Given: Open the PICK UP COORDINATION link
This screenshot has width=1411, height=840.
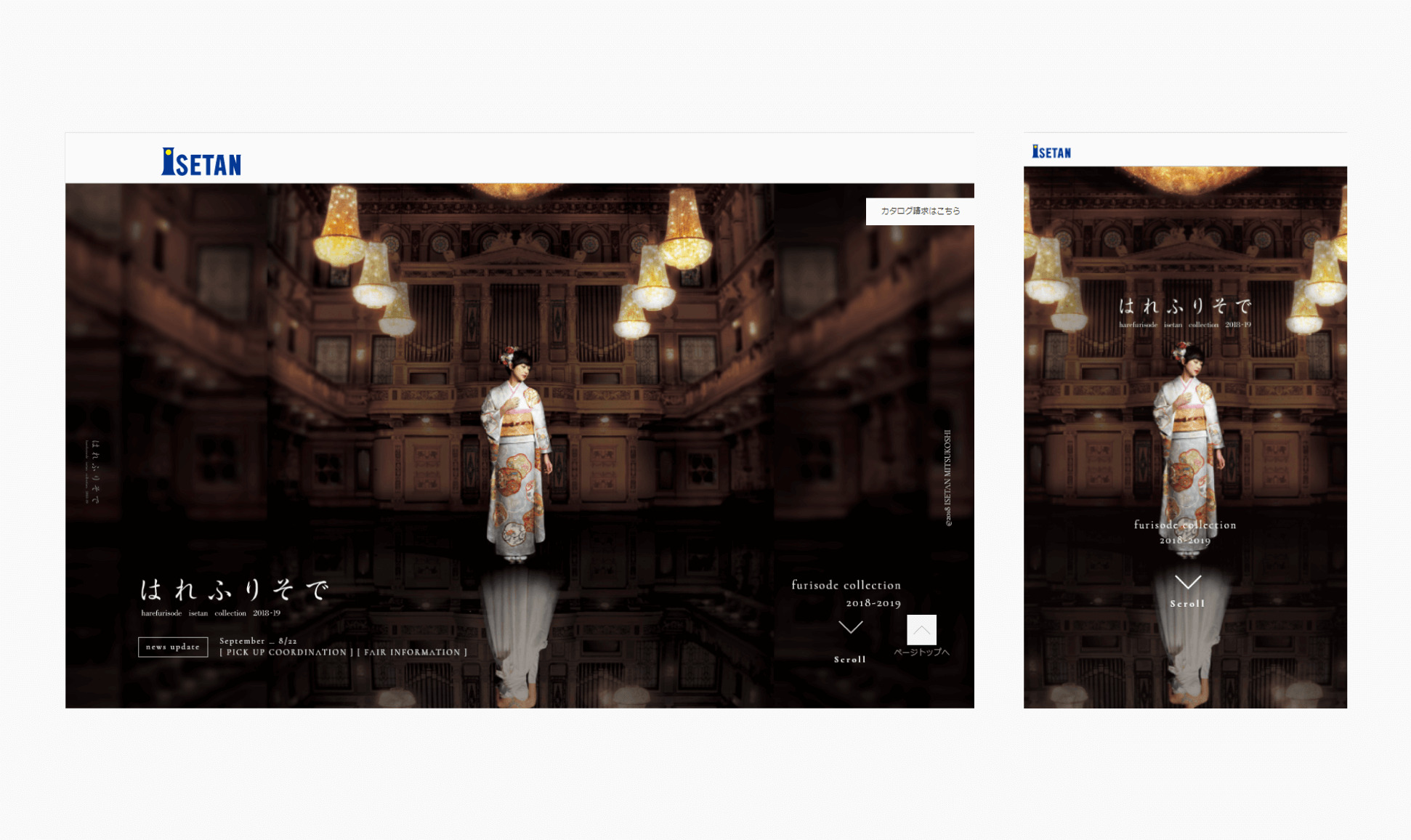Looking at the screenshot, I should coord(286,653).
